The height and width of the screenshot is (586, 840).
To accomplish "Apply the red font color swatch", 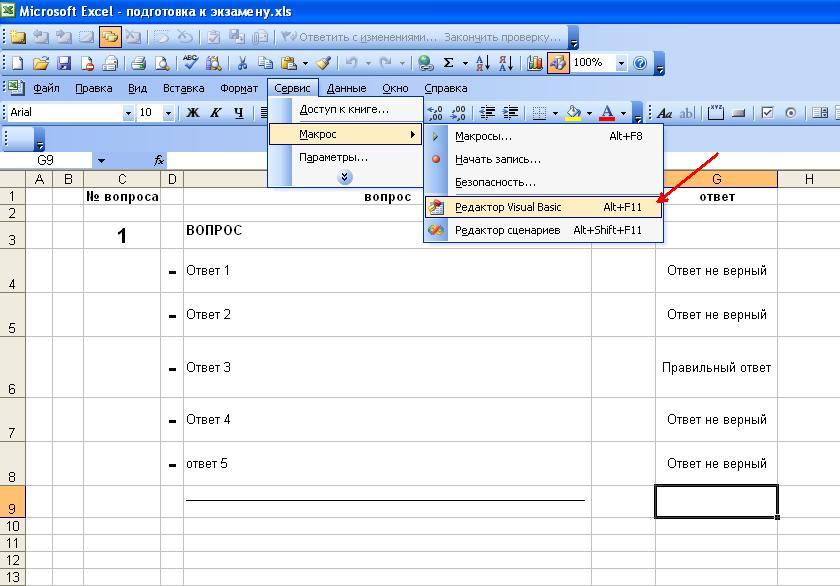I will (606, 116).
